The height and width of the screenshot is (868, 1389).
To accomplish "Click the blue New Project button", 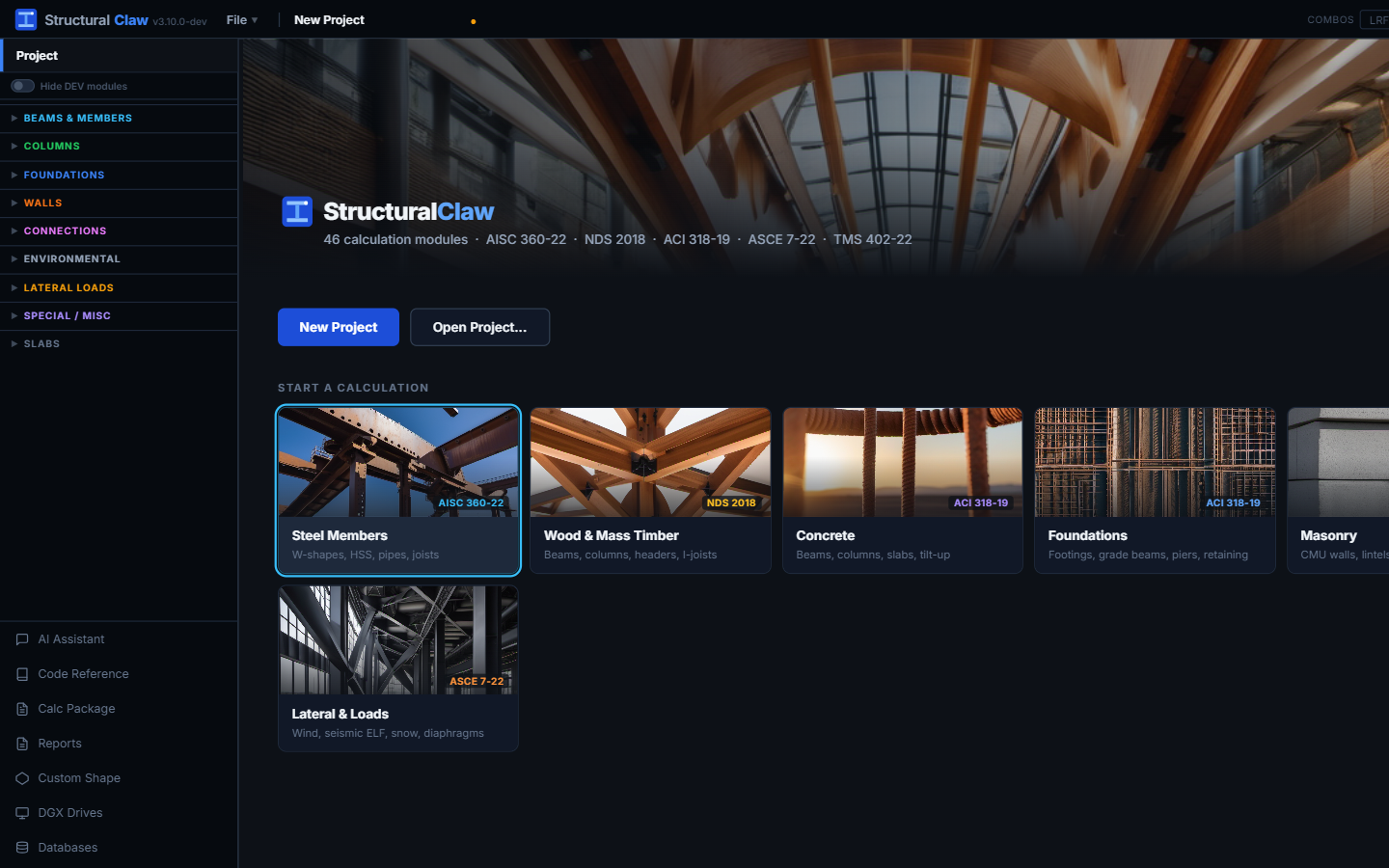I will tap(339, 327).
